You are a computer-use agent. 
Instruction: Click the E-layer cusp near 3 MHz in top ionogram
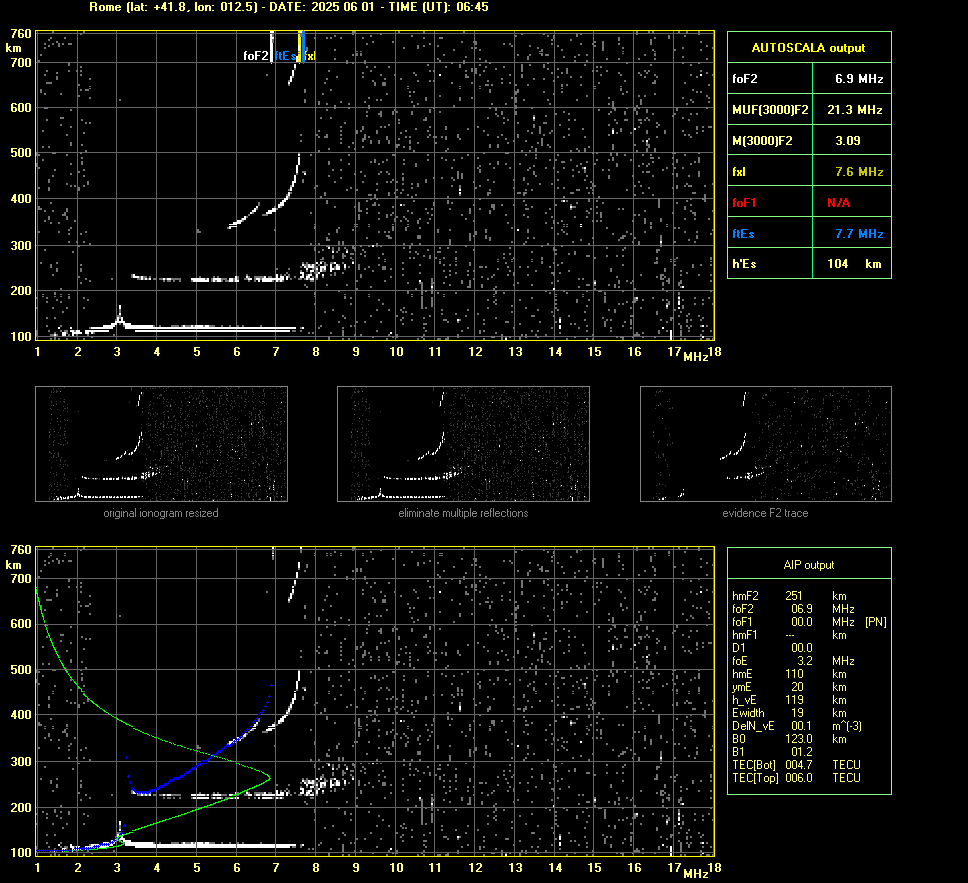(120, 316)
